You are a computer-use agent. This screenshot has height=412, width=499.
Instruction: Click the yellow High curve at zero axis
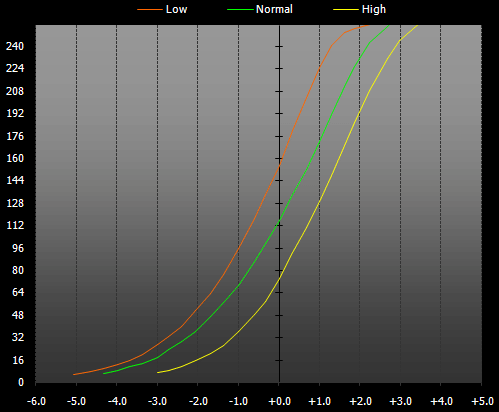coord(279,278)
